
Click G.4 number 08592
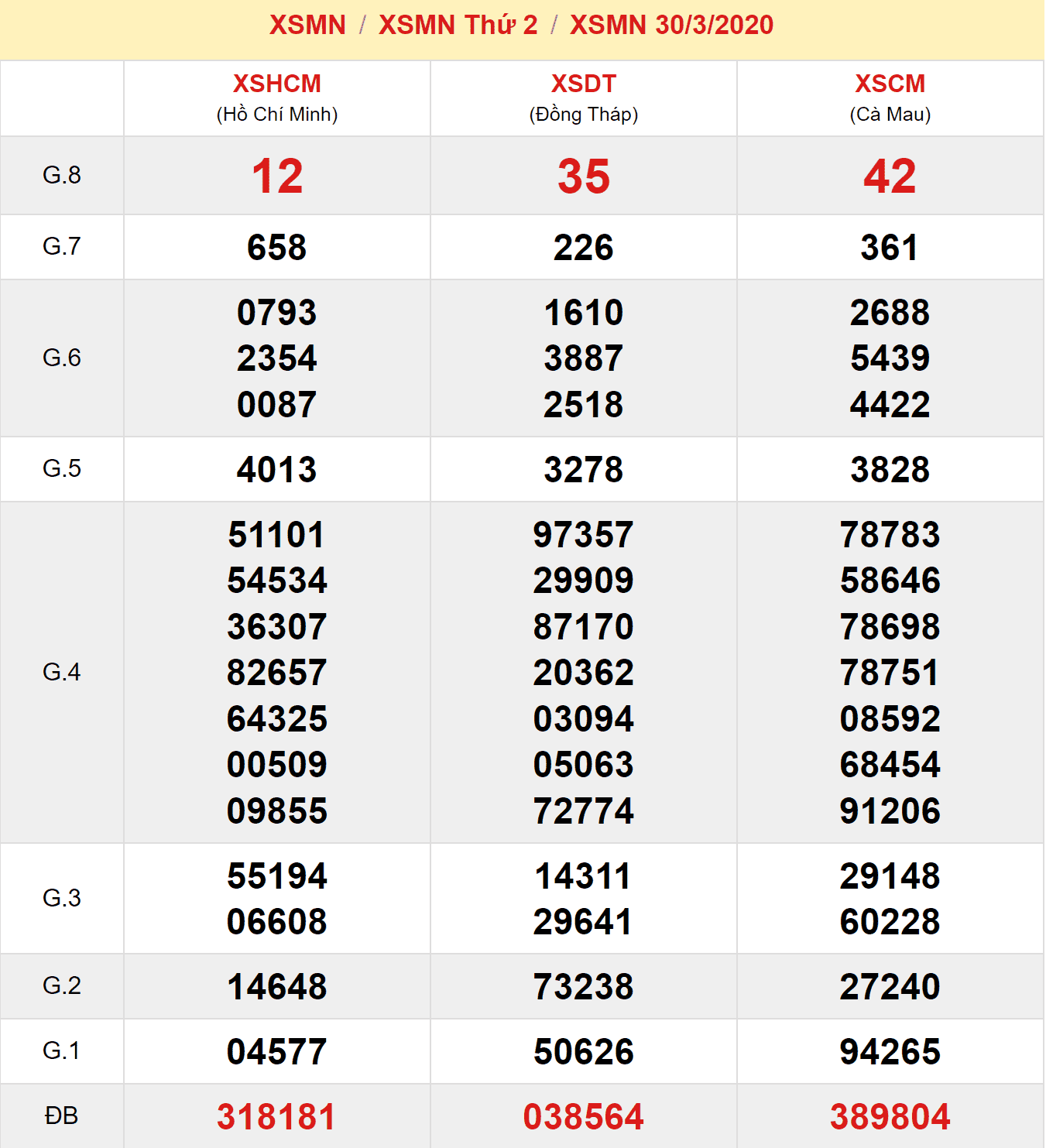tap(890, 719)
